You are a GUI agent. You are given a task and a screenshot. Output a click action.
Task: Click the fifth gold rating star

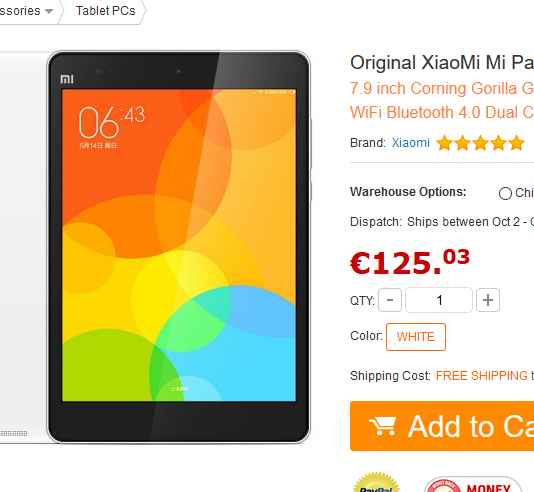(516, 143)
